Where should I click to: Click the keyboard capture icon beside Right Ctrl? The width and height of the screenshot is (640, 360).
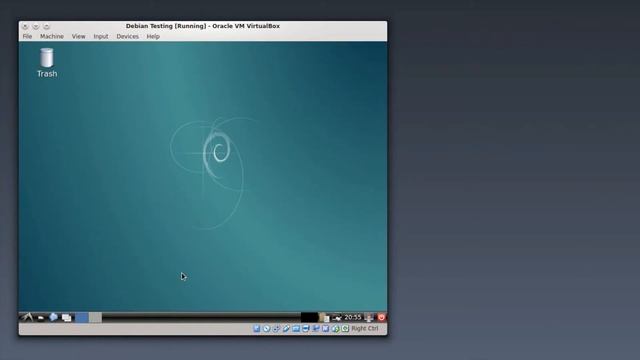click(x=345, y=328)
